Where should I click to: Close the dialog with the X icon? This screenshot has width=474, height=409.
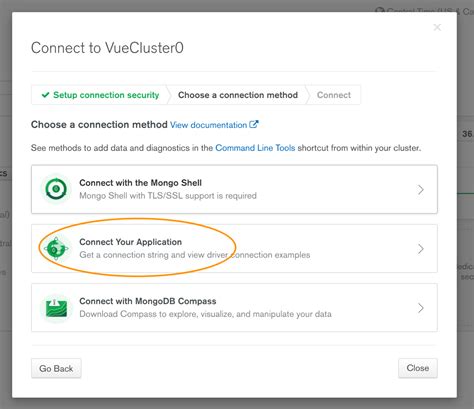tap(437, 27)
